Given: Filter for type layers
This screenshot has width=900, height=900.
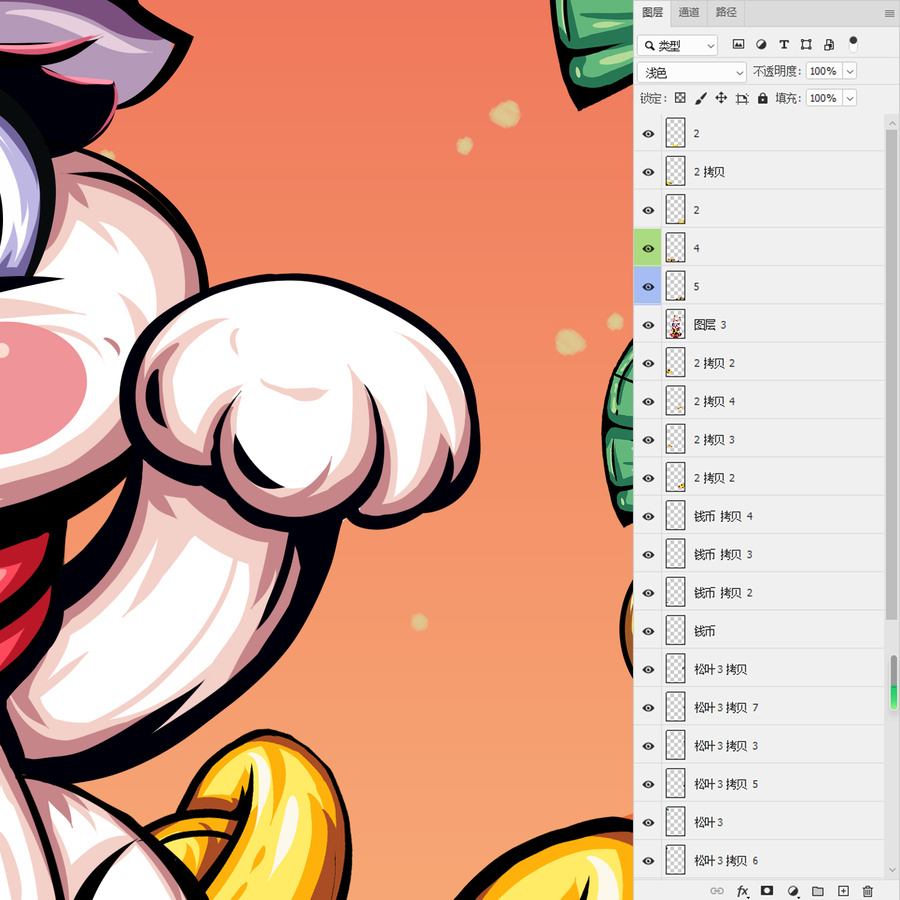Looking at the screenshot, I should click(783, 44).
